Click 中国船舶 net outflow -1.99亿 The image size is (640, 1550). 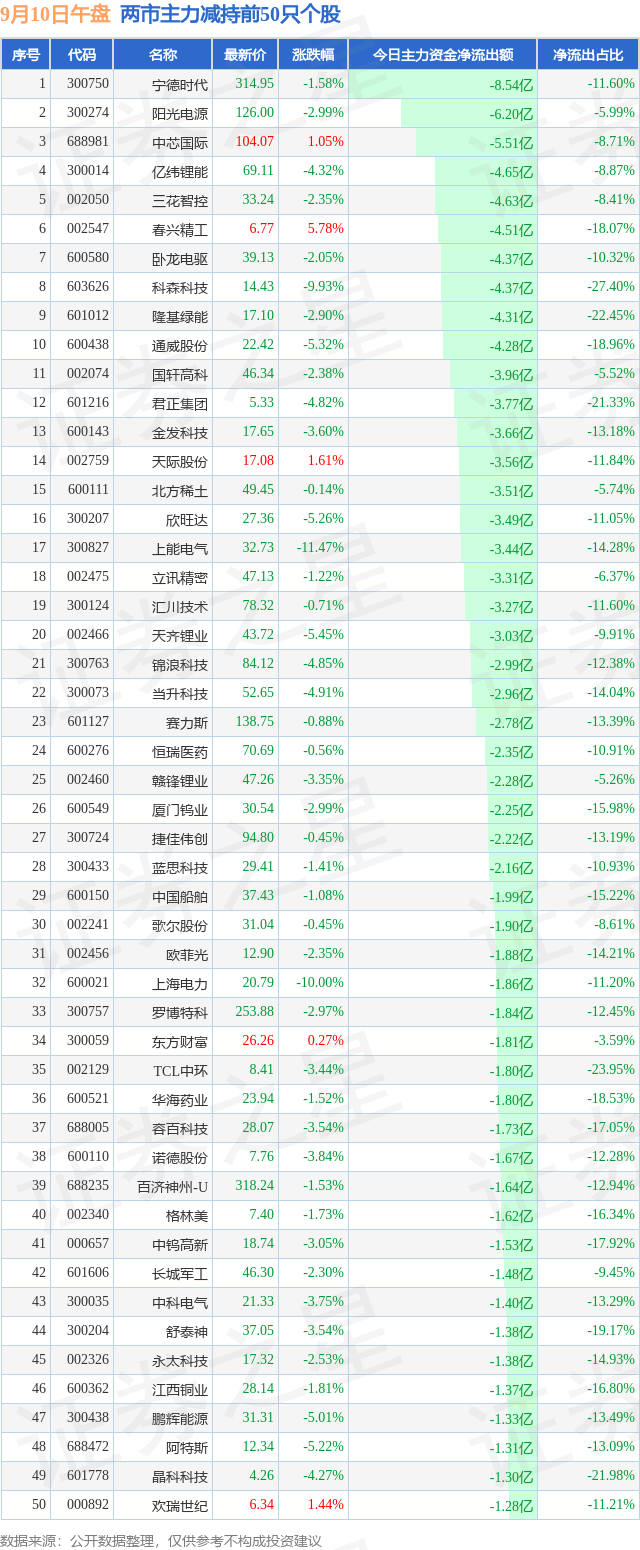[511, 897]
